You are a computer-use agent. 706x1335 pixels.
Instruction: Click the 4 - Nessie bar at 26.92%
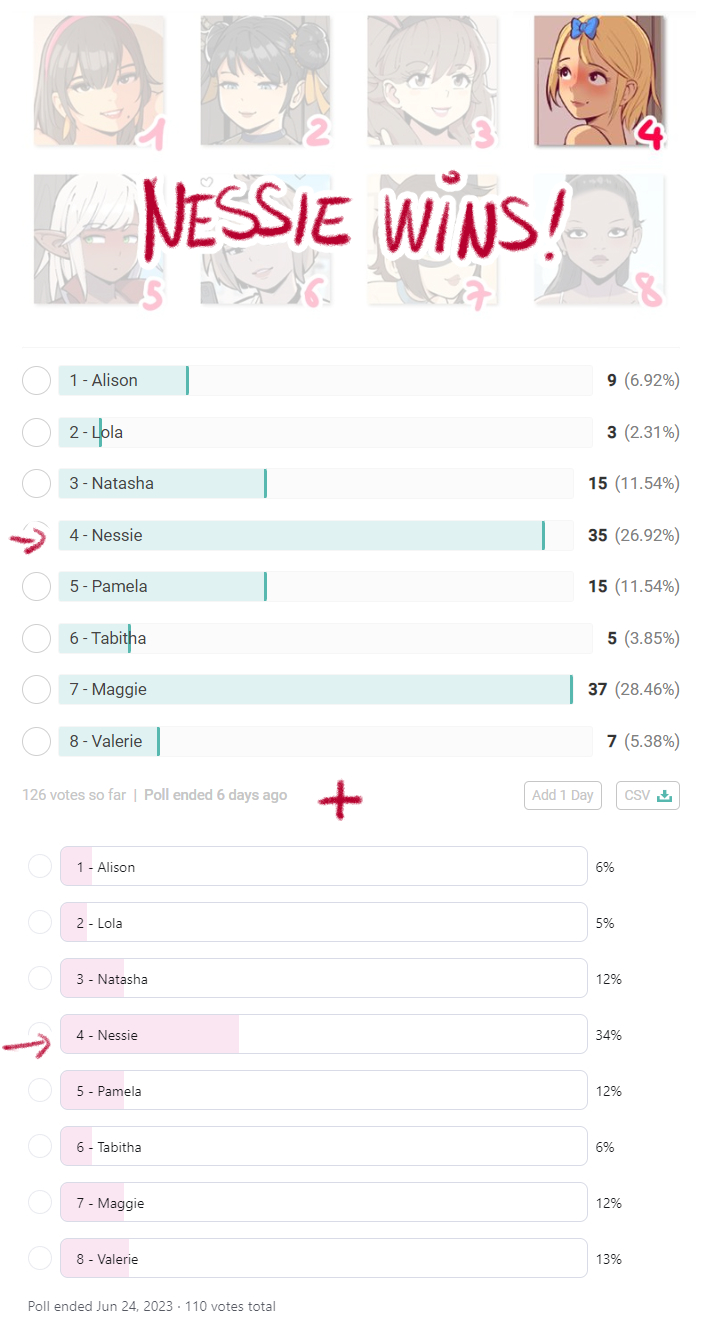coord(316,535)
